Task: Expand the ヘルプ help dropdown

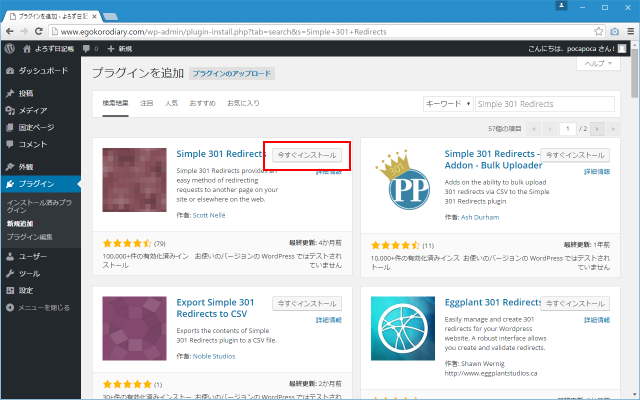Action: [x=600, y=63]
